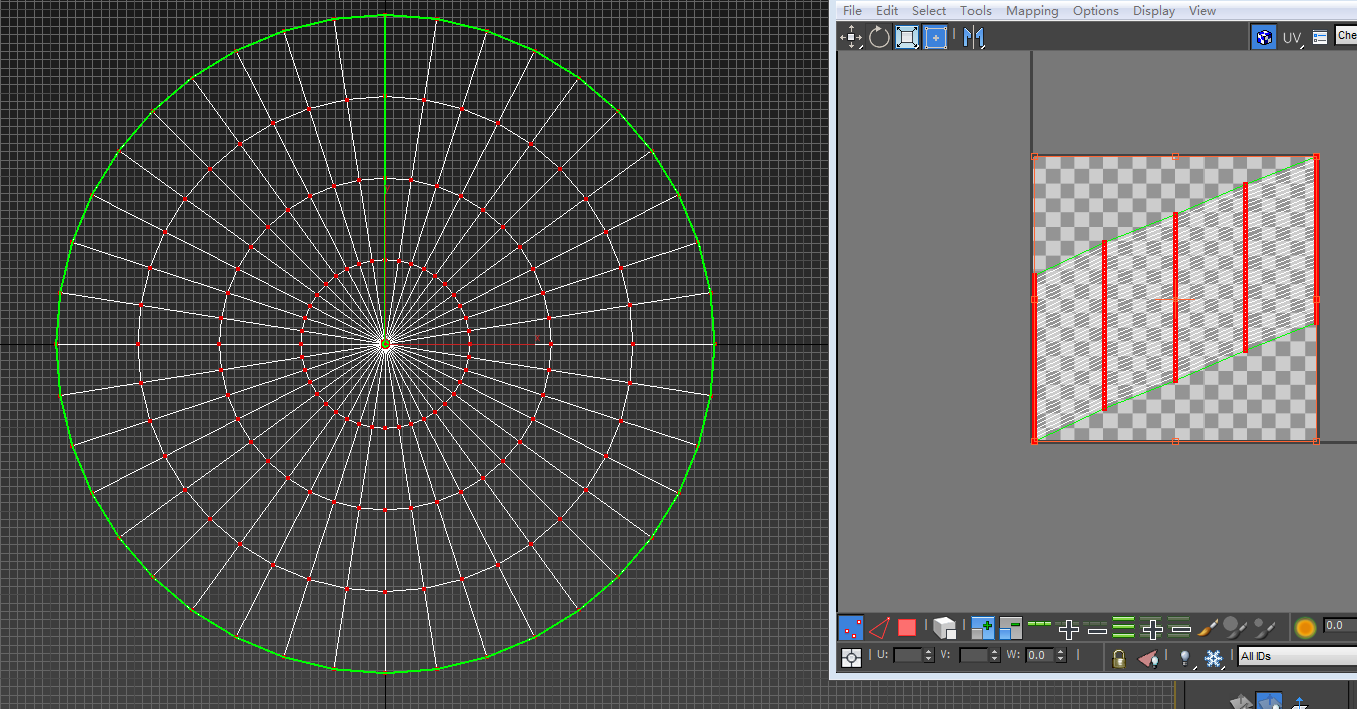Shrink the UV selection
Image resolution: width=1357 pixels, height=709 pixels.
tap(1011, 628)
